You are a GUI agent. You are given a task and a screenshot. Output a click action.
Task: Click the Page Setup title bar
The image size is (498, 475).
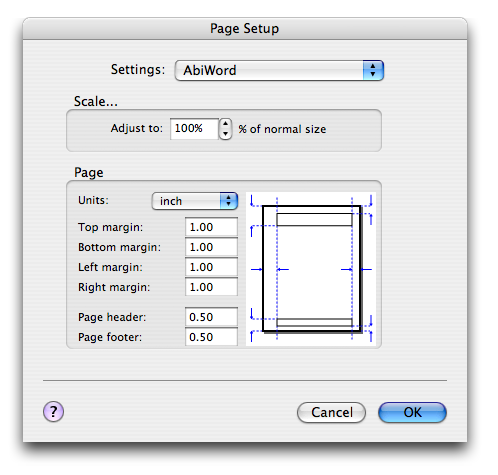point(245,29)
